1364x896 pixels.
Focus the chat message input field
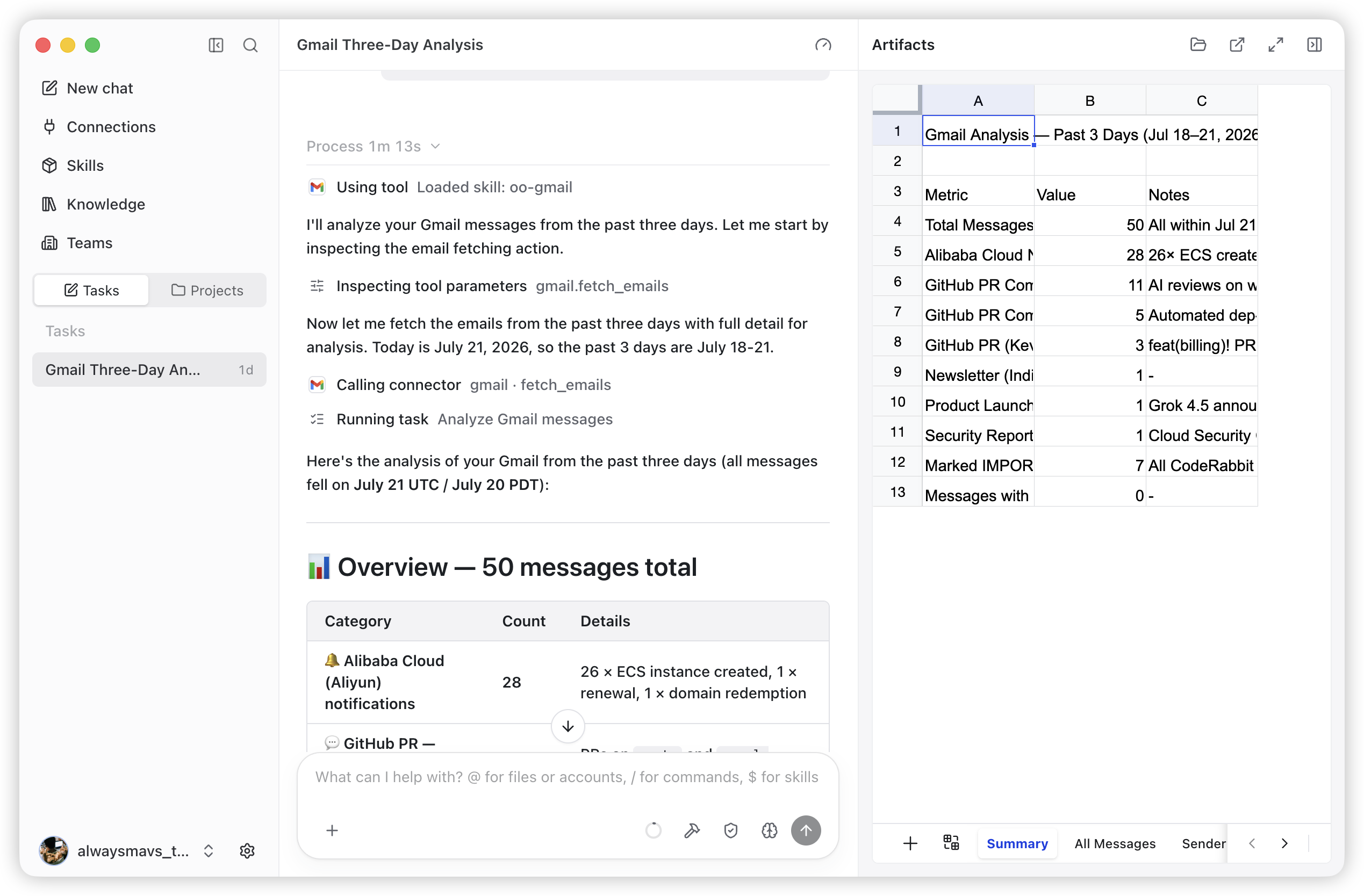pyautogui.click(x=568, y=777)
